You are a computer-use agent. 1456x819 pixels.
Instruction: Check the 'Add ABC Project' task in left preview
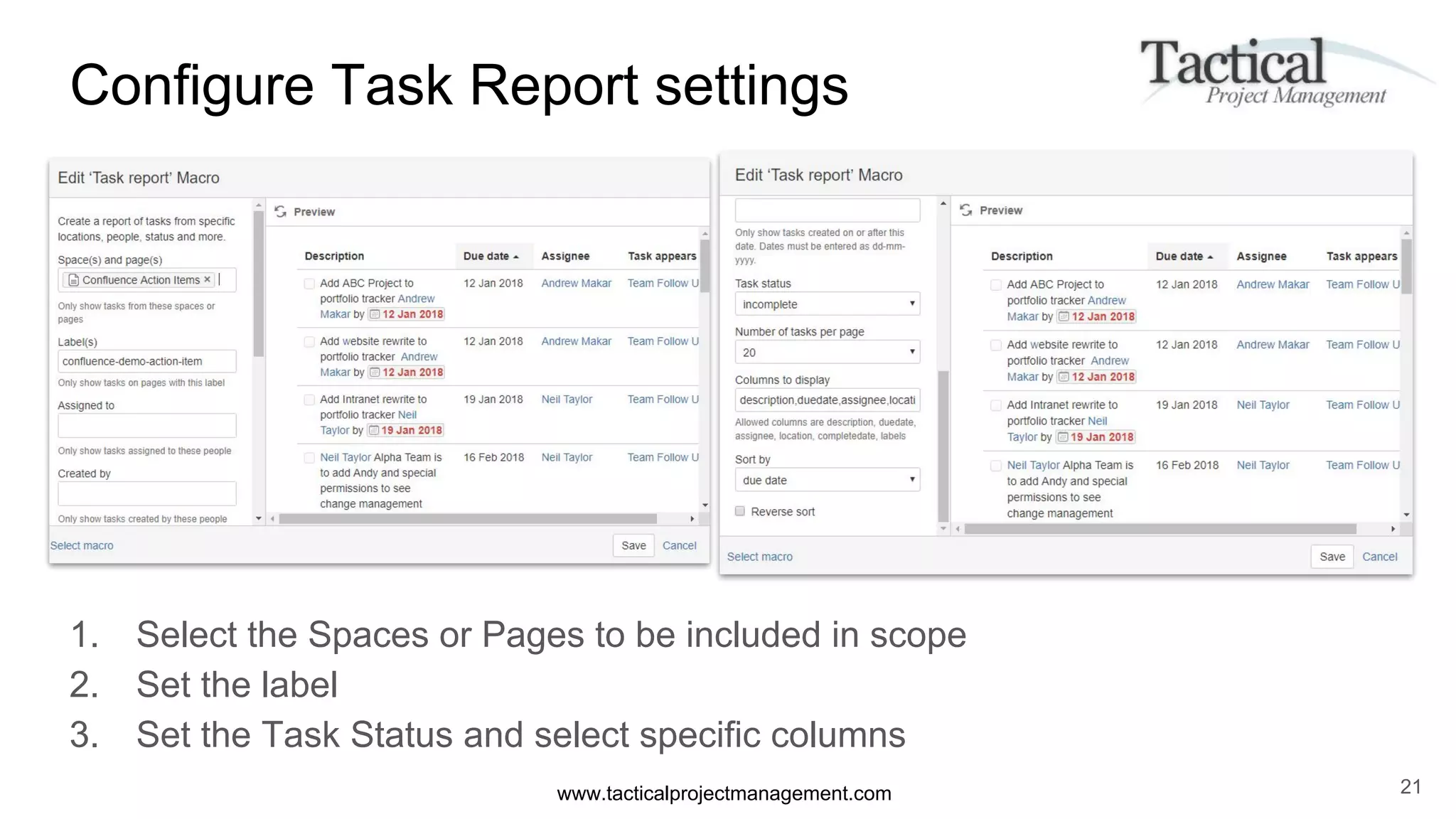coord(309,284)
